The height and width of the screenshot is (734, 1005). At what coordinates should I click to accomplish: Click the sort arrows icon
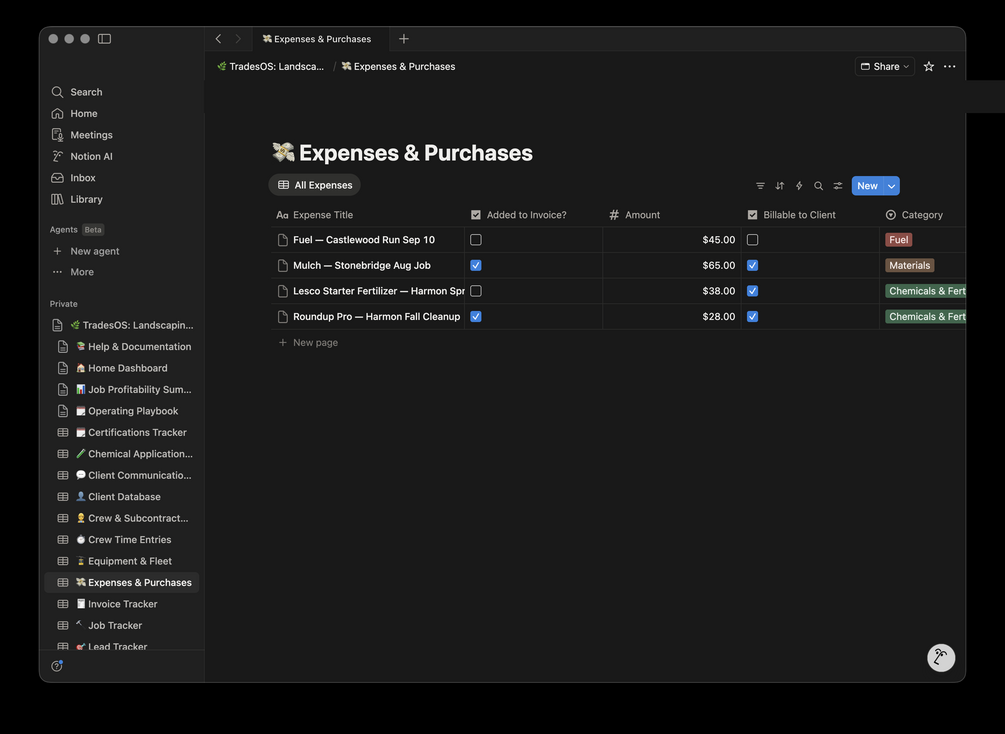780,186
